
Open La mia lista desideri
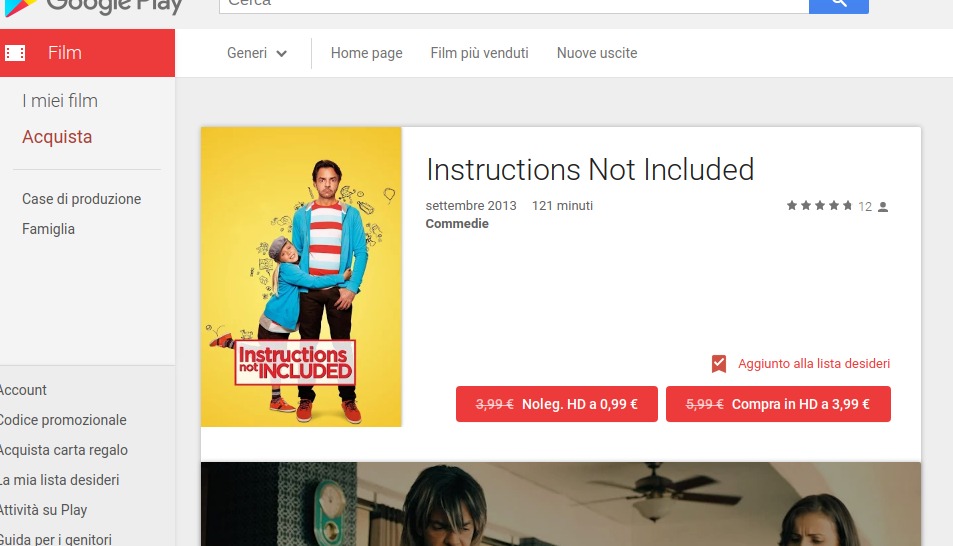pyautogui.click(x=60, y=480)
